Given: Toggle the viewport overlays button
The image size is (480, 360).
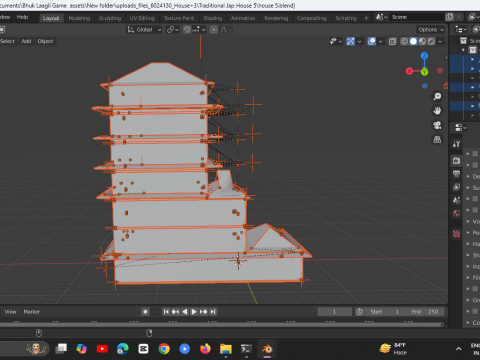Looking at the screenshot, I should pyautogui.click(x=372, y=41).
